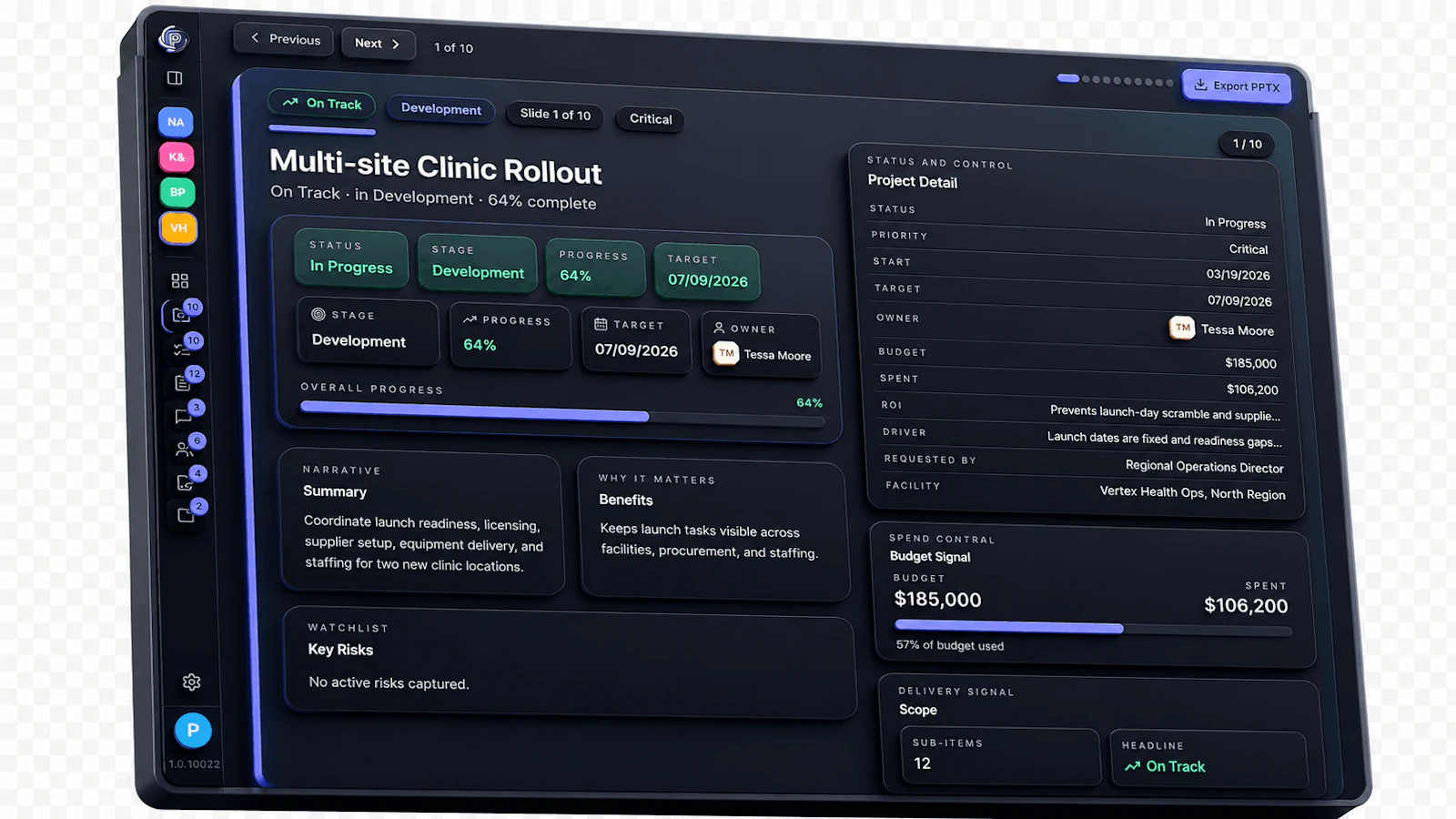Go to the Previous slide
This screenshot has width=1456, height=819.
(285, 39)
